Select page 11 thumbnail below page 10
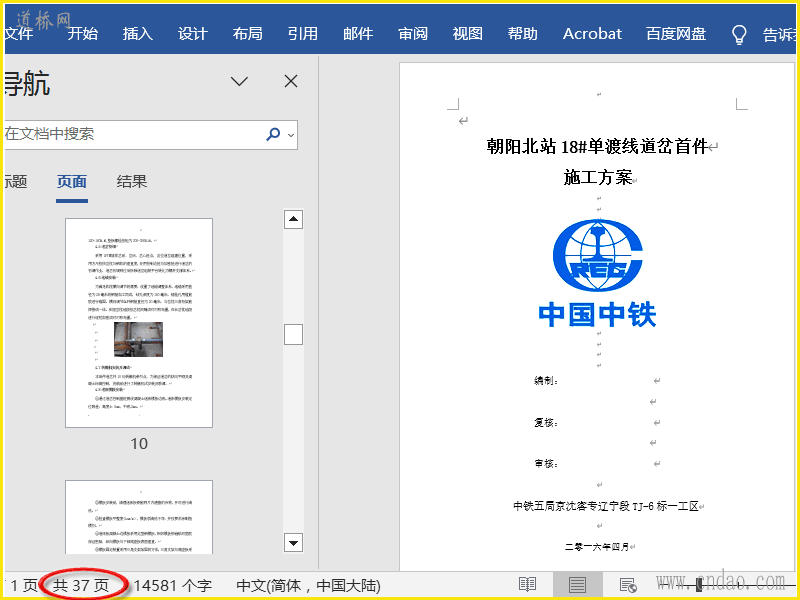The width and height of the screenshot is (800, 600). [139, 517]
